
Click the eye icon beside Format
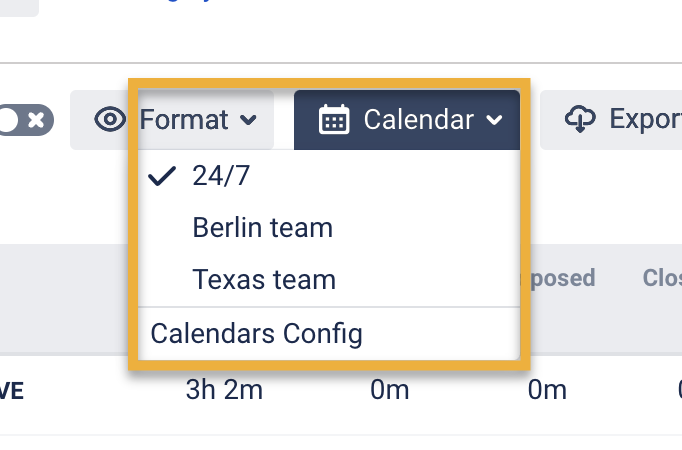(x=110, y=121)
